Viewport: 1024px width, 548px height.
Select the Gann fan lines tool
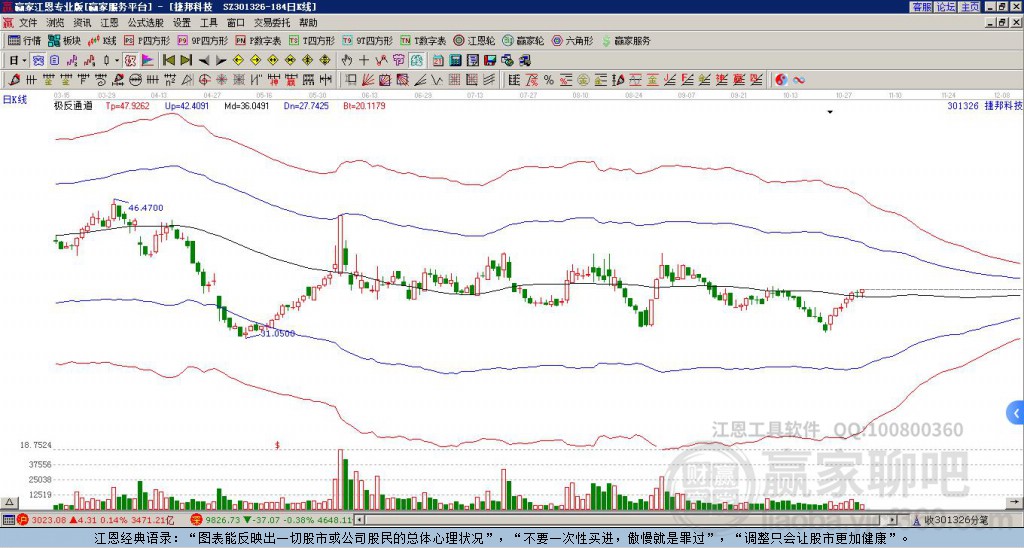point(368,80)
